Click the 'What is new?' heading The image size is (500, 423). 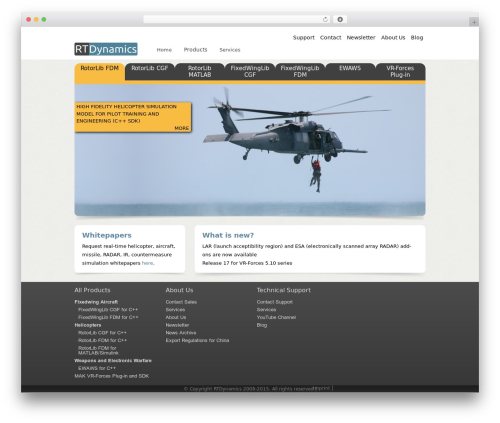pos(228,235)
